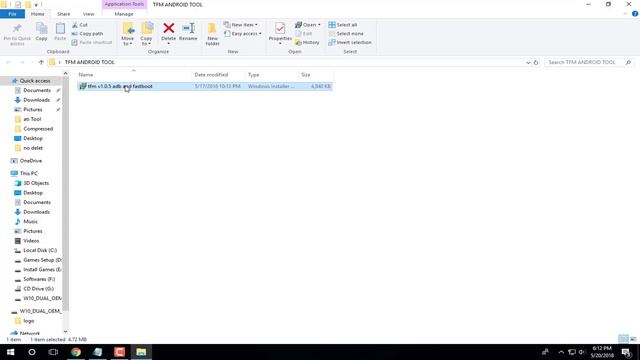Open the Easy access dropdown

[243, 33]
